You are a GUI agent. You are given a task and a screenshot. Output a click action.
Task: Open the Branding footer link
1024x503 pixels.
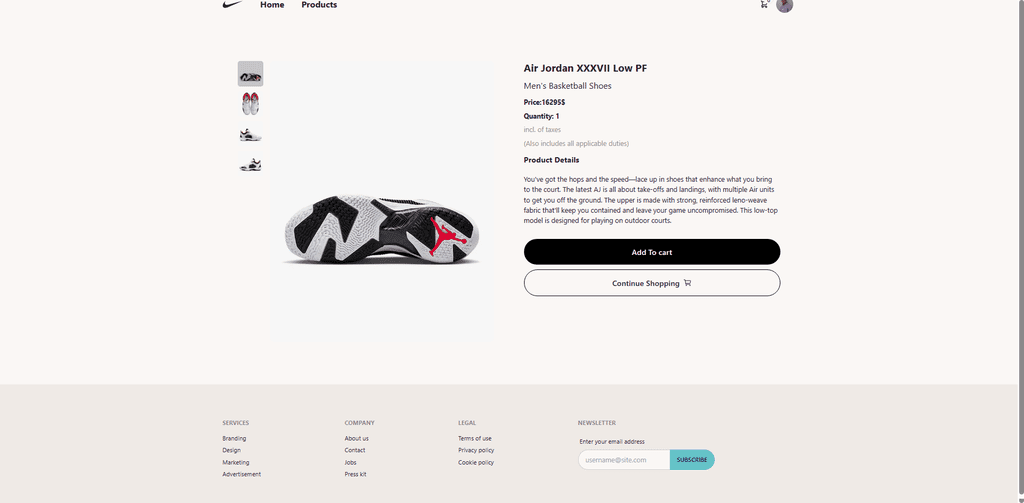(234, 438)
